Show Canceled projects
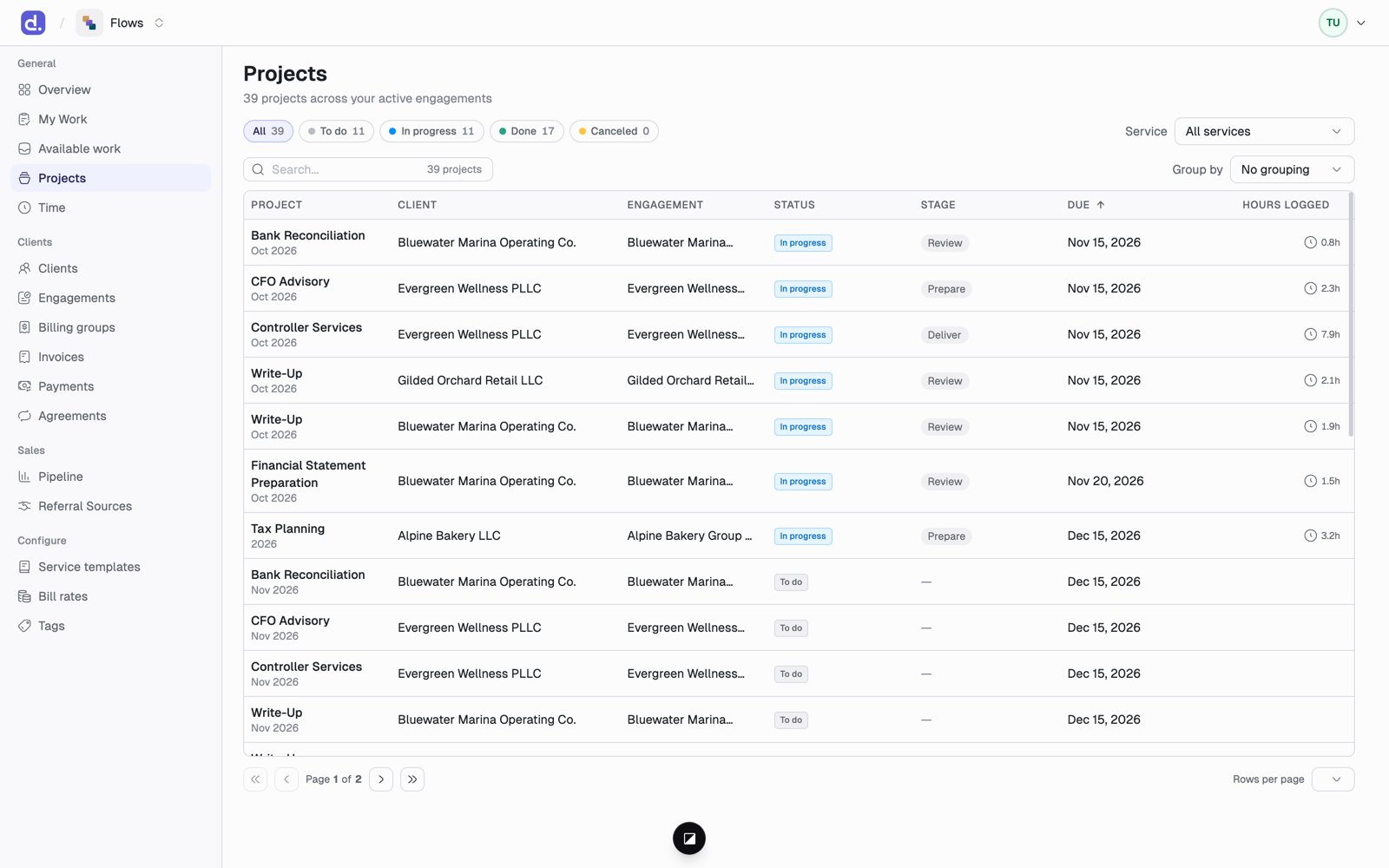 tap(614, 131)
